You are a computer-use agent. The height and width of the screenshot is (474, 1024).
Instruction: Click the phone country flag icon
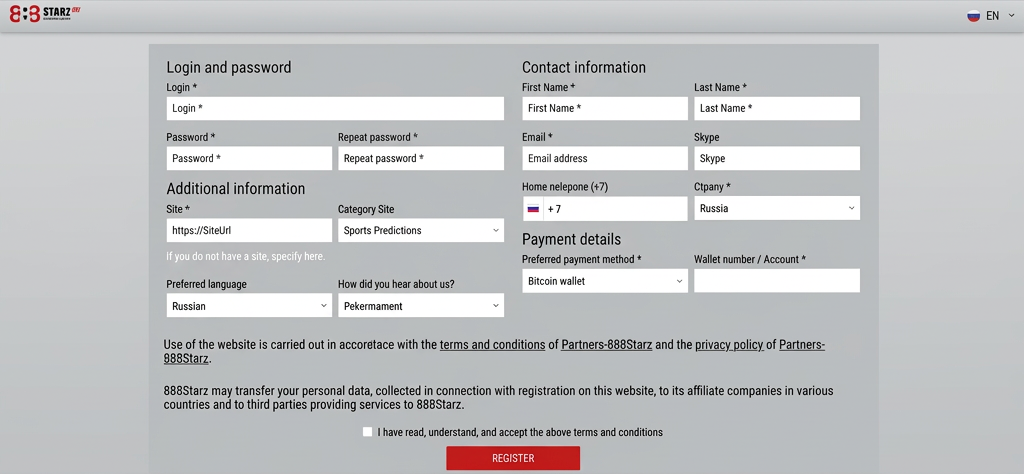pyautogui.click(x=533, y=209)
